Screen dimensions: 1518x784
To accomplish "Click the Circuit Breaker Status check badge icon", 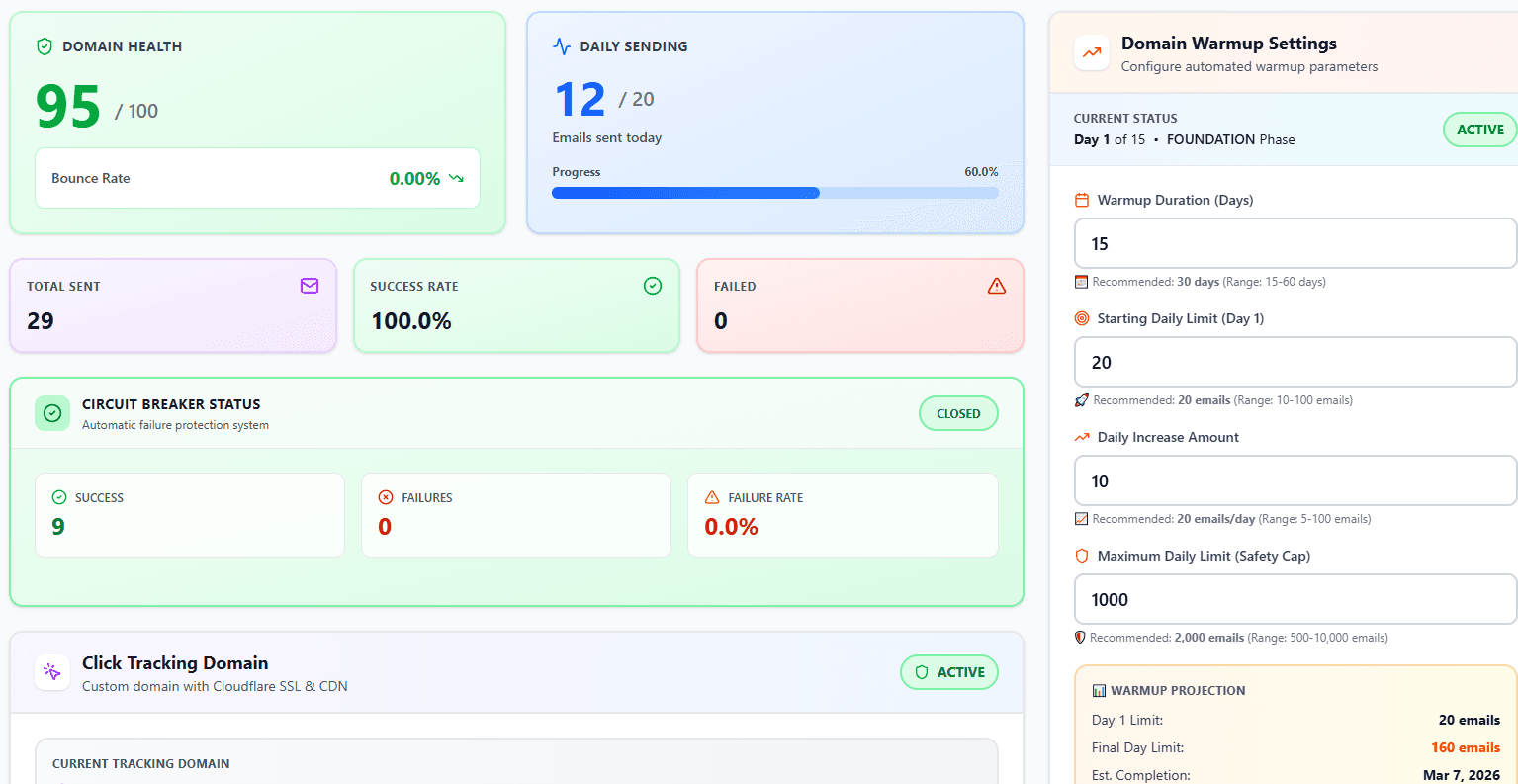I will pyautogui.click(x=52, y=413).
